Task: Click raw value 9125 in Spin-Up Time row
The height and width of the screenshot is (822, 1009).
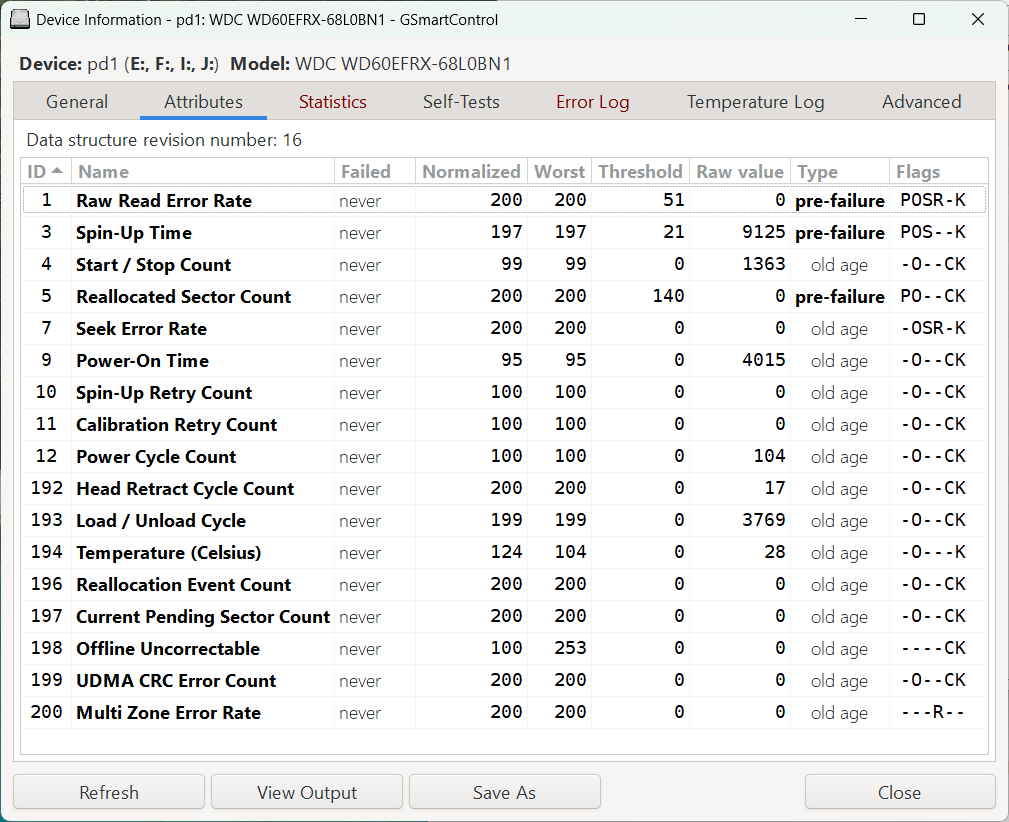Action: (x=764, y=232)
